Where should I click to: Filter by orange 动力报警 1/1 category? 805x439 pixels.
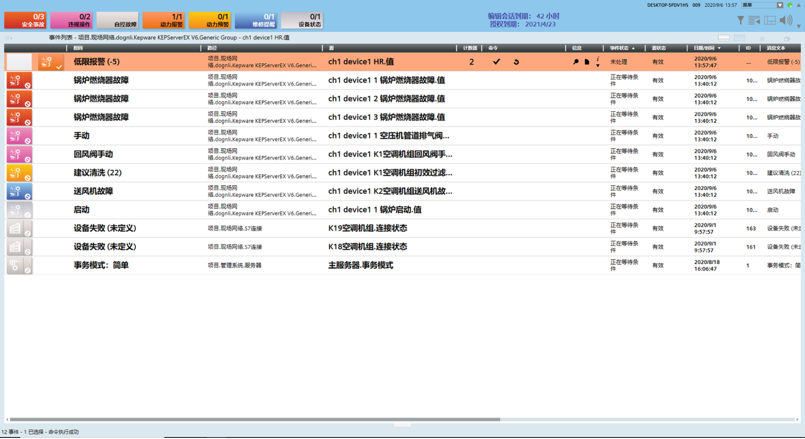(164, 21)
